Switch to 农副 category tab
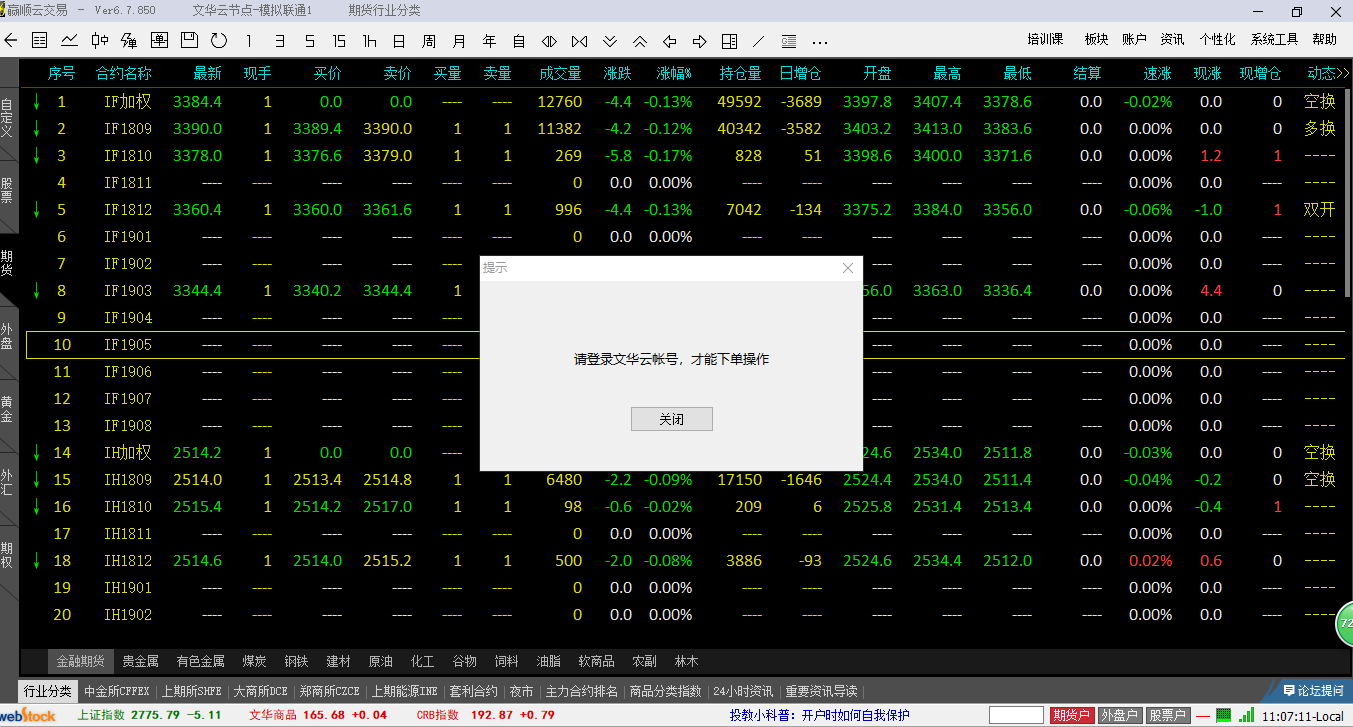Viewport: 1353px width, 727px height. click(644, 661)
